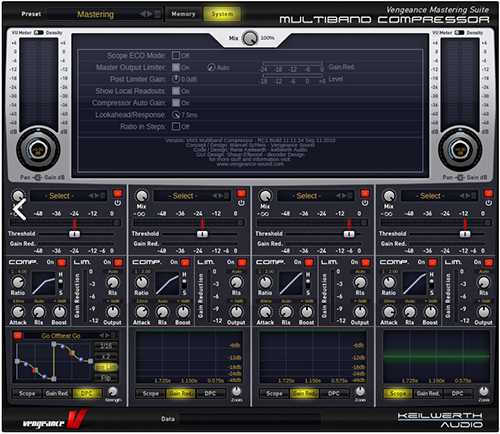Click the top Mix knob showing 100%
Screen dimensions: 500x434
click(x=250, y=38)
